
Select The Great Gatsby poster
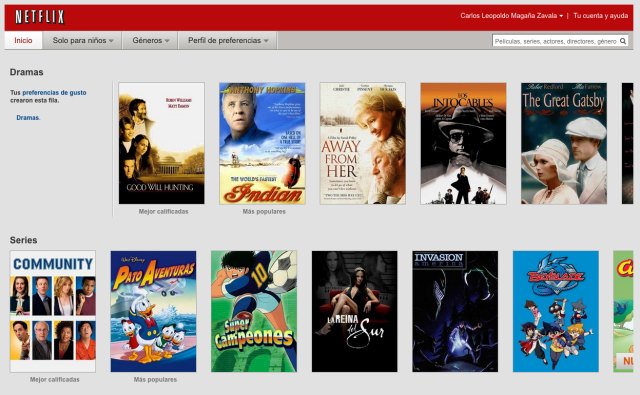pyautogui.click(x=564, y=143)
